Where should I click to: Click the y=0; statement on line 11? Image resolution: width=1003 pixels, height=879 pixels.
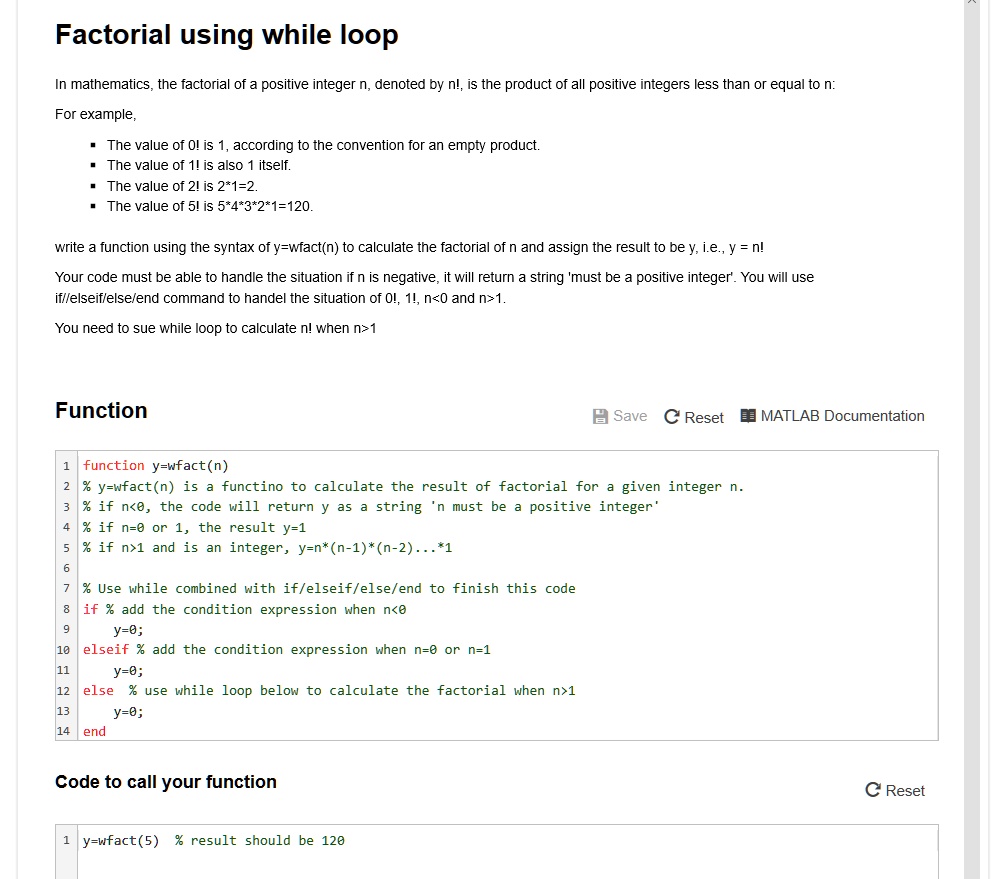[x=129, y=670]
